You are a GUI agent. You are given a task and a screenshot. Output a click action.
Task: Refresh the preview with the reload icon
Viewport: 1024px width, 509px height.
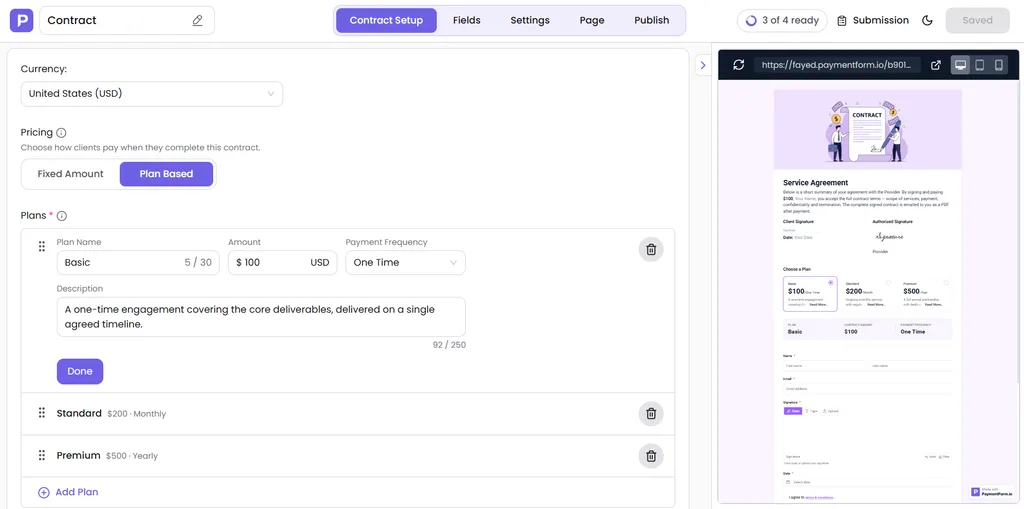739,65
